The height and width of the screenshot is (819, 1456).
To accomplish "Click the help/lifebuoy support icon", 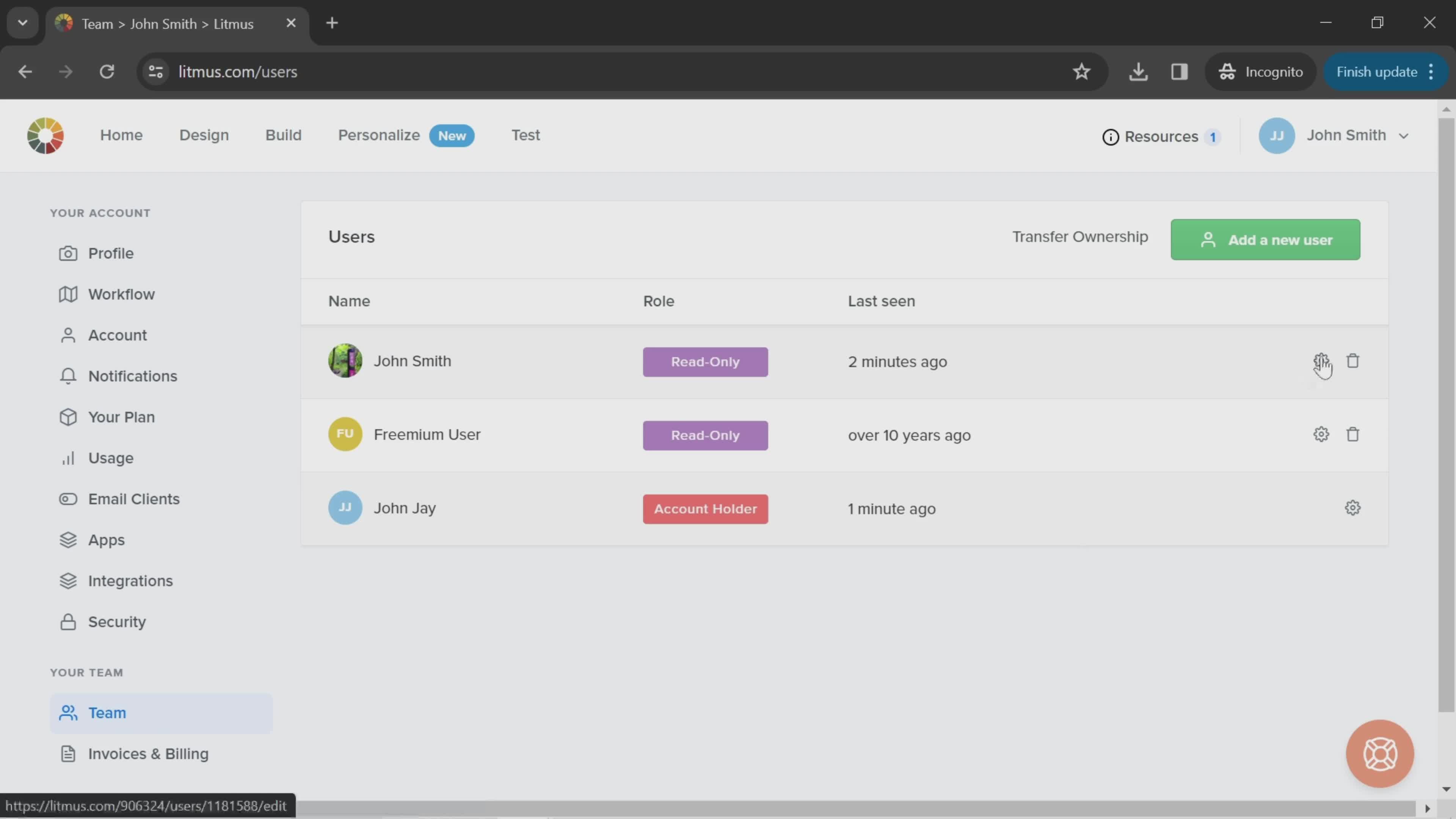I will [x=1380, y=753].
